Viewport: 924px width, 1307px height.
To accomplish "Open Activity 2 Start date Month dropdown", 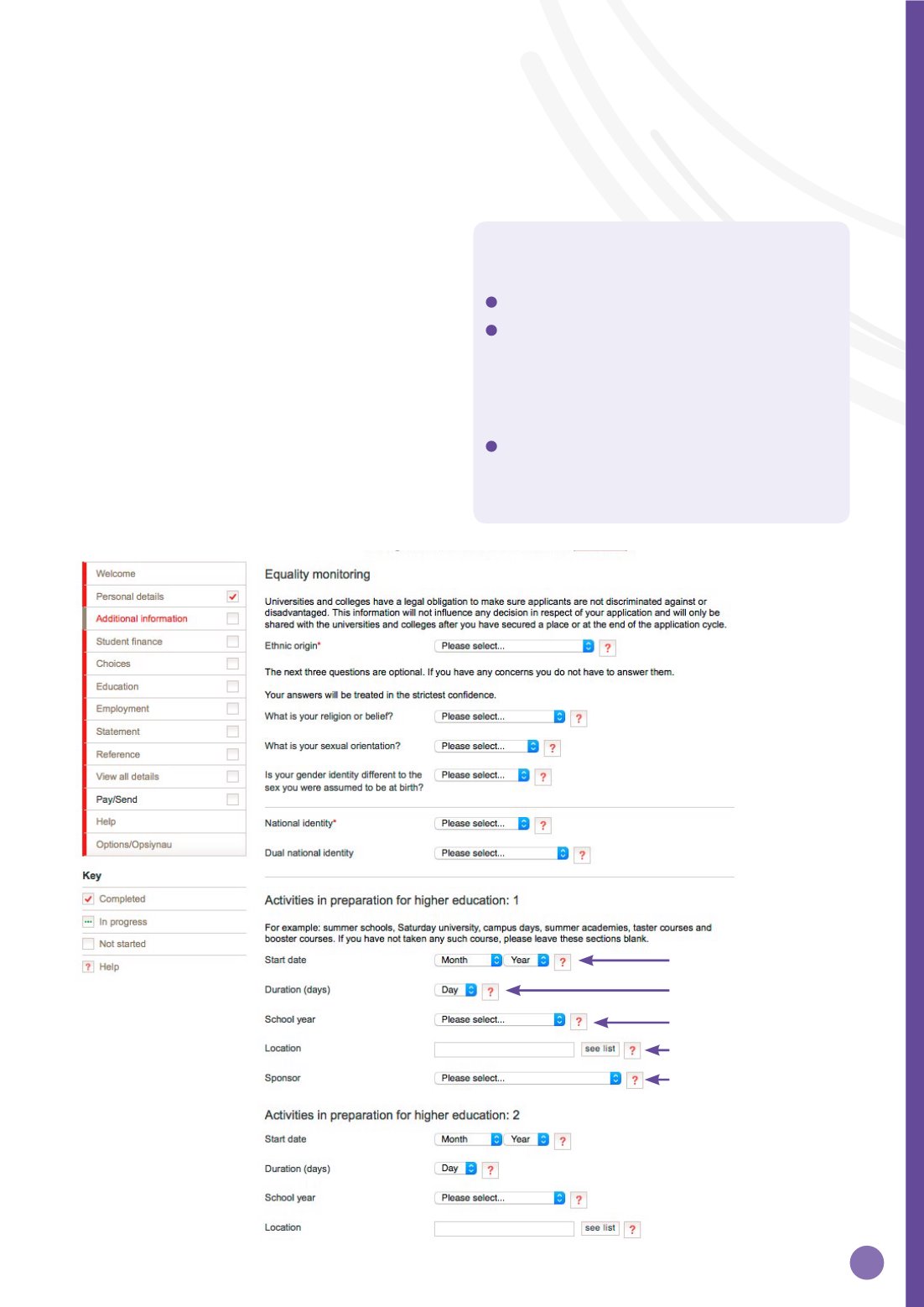I will click(468, 1139).
